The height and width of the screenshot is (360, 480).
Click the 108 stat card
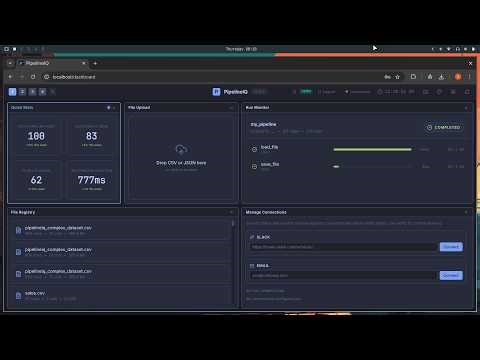click(x=36, y=136)
